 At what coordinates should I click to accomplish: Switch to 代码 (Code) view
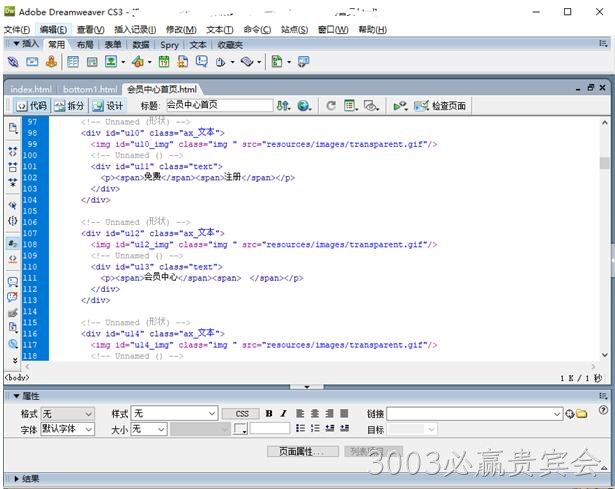click(x=32, y=105)
